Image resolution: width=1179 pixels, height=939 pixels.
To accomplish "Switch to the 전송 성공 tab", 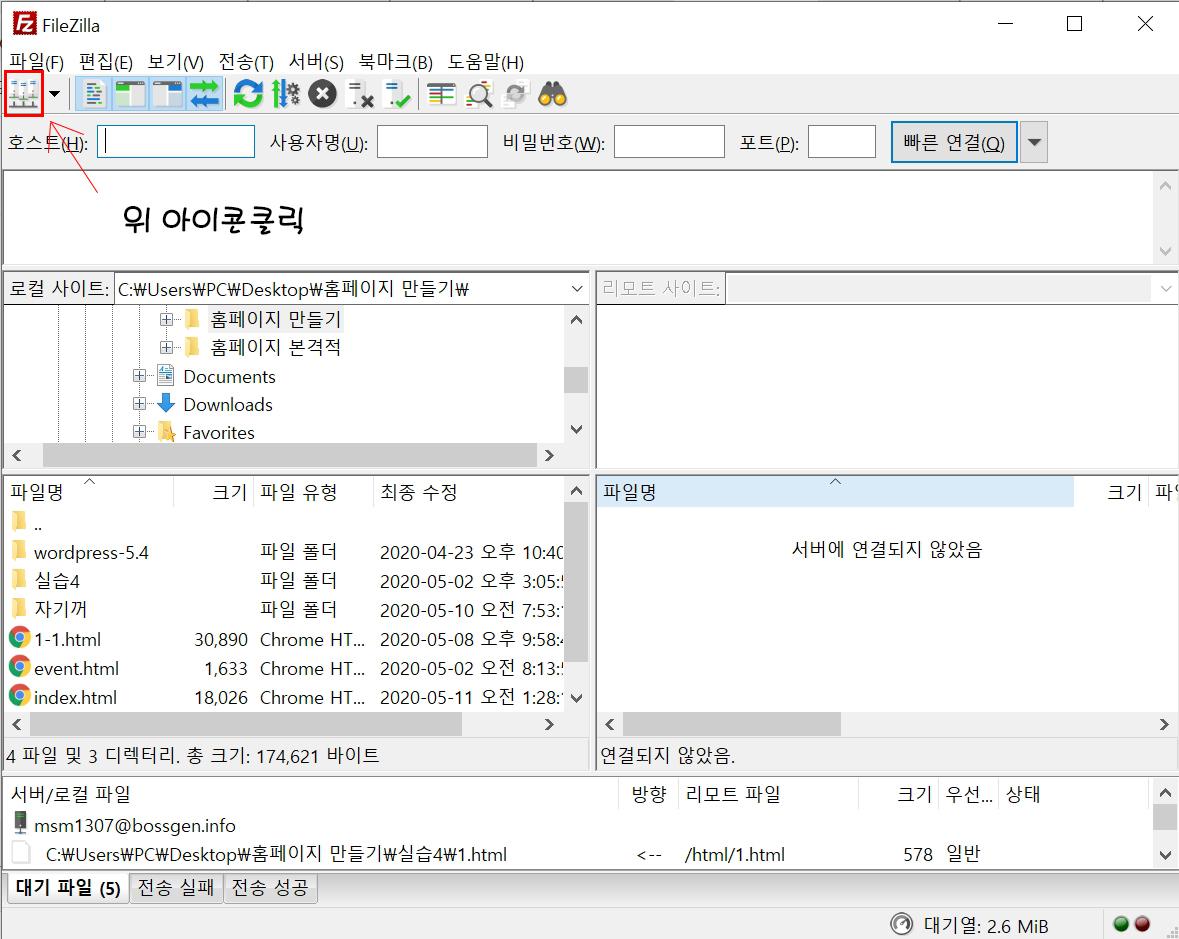I will click(x=270, y=888).
